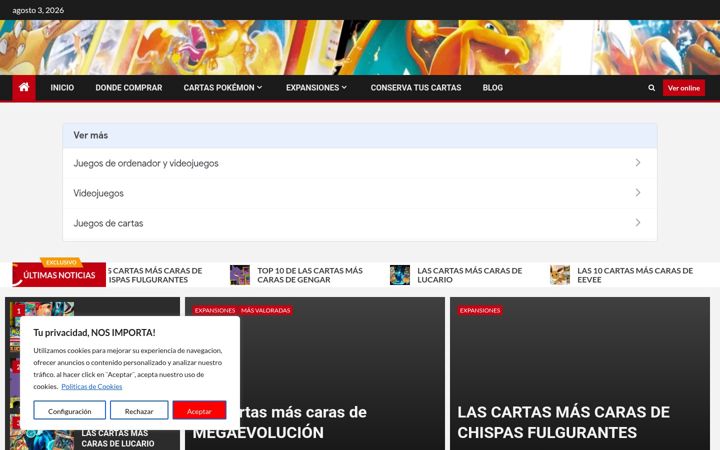The image size is (720, 450).
Task: Open Lucario thumbnail in news ticker
Action: point(399,275)
